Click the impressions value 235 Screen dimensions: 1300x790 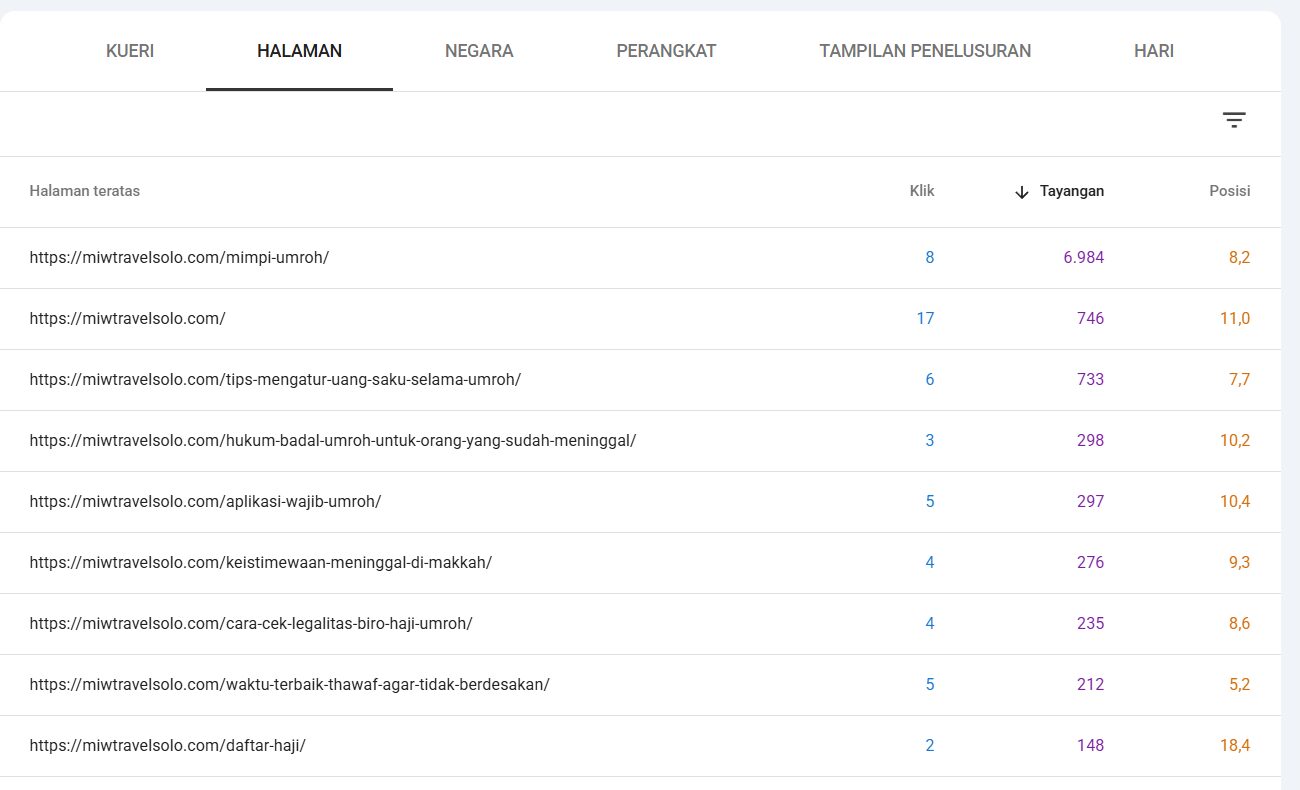(x=1091, y=624)
